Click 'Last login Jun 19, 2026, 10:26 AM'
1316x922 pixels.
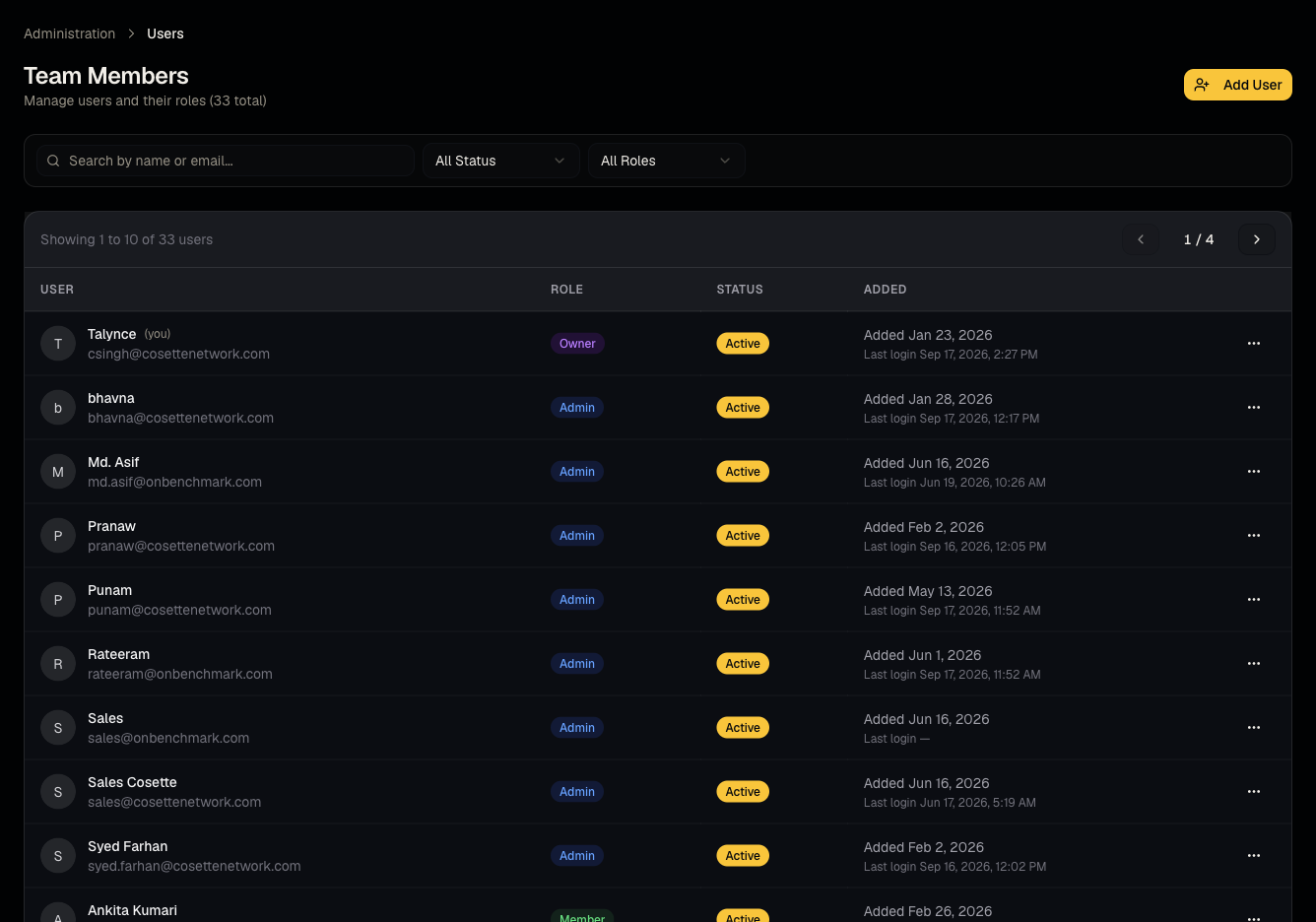[x=954, y=483]
